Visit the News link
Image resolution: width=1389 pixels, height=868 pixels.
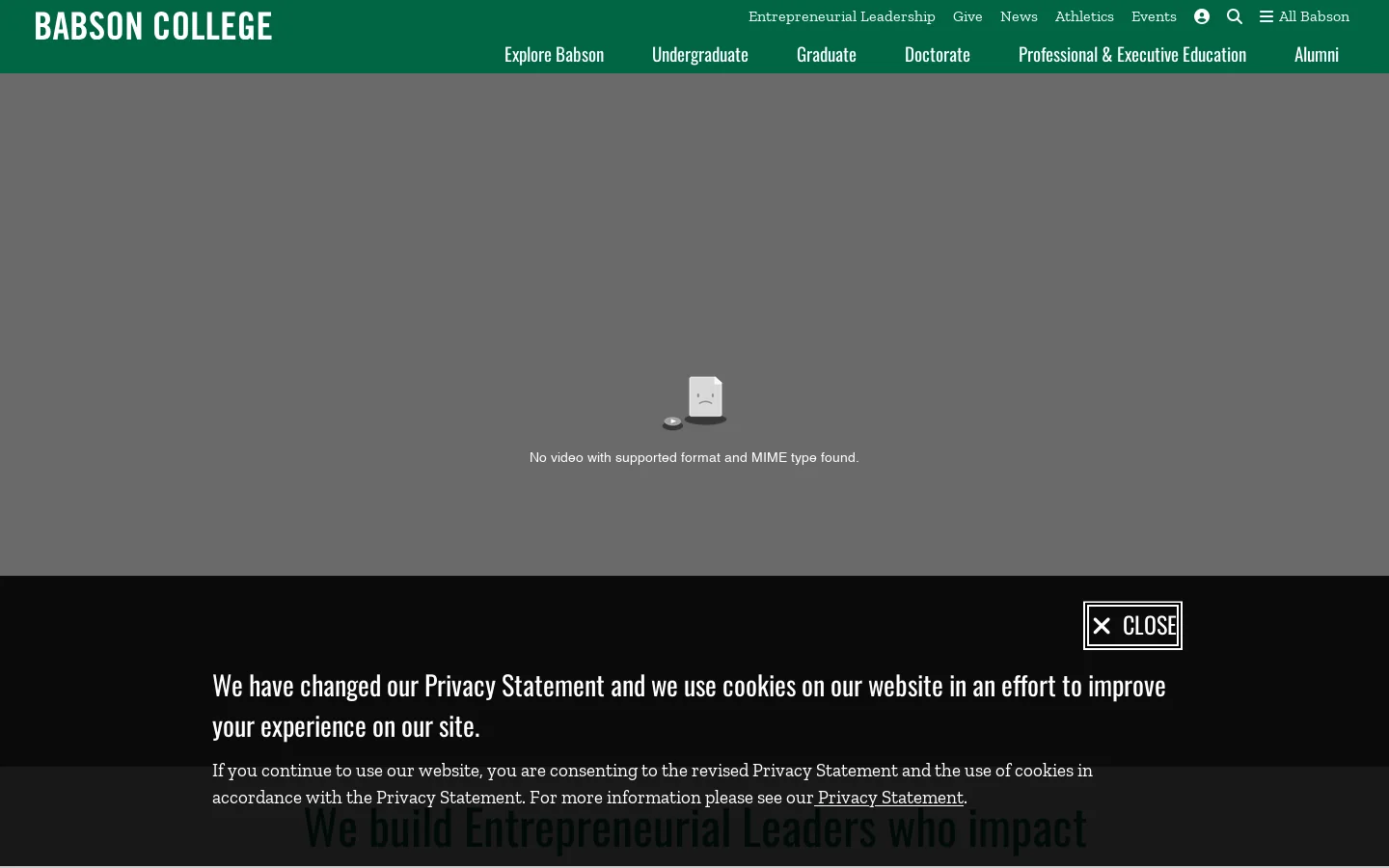point(1019,16)
